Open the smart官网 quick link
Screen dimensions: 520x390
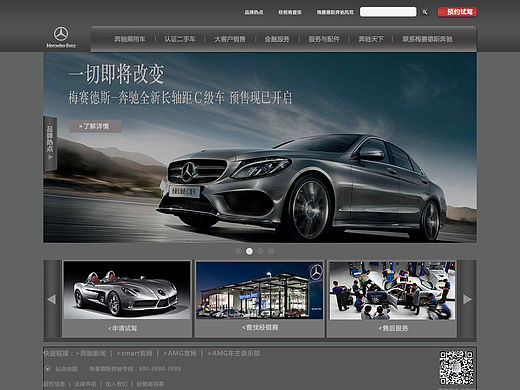click(134, 353)
